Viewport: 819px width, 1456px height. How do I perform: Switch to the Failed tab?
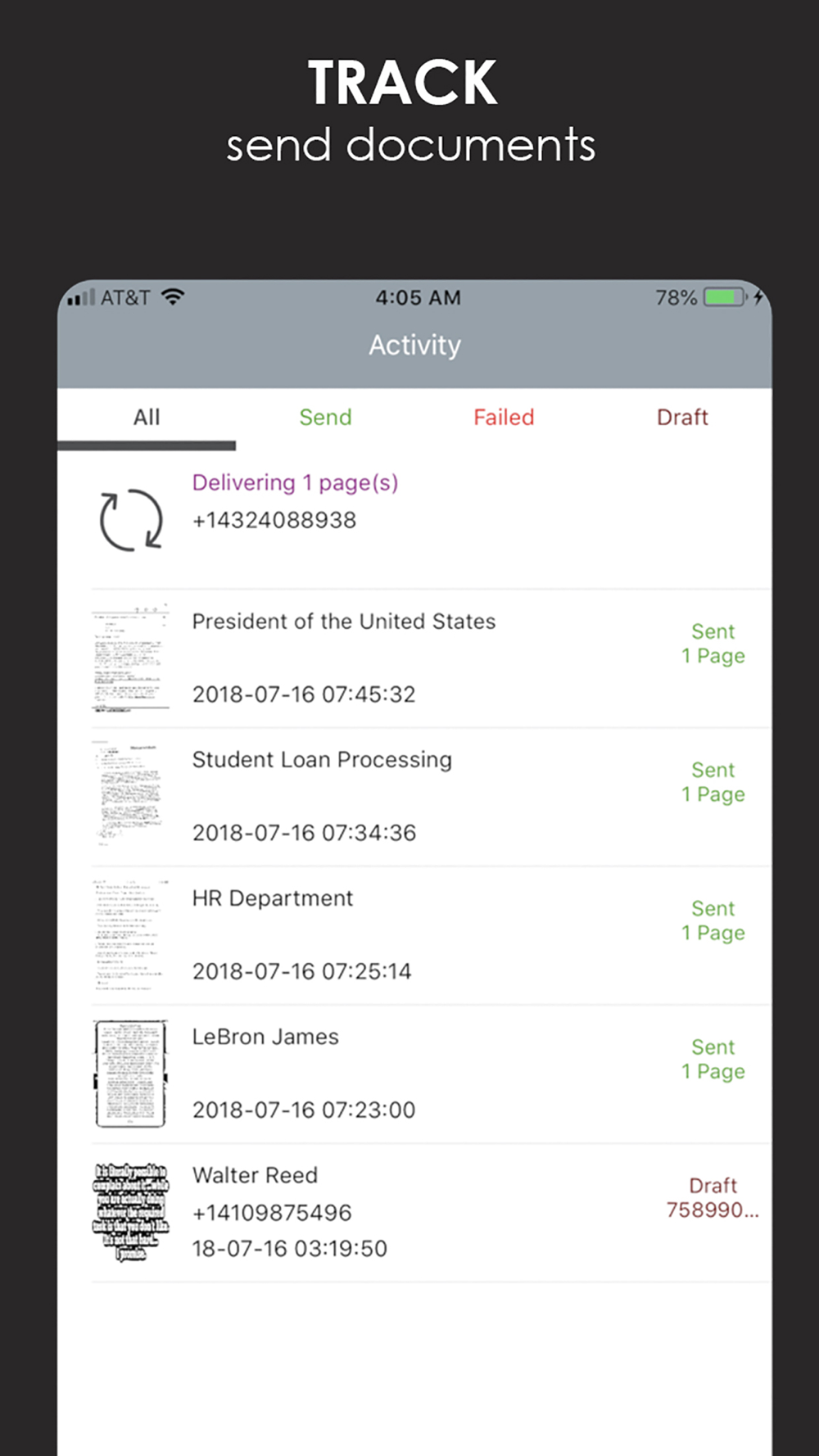point(504,418)
